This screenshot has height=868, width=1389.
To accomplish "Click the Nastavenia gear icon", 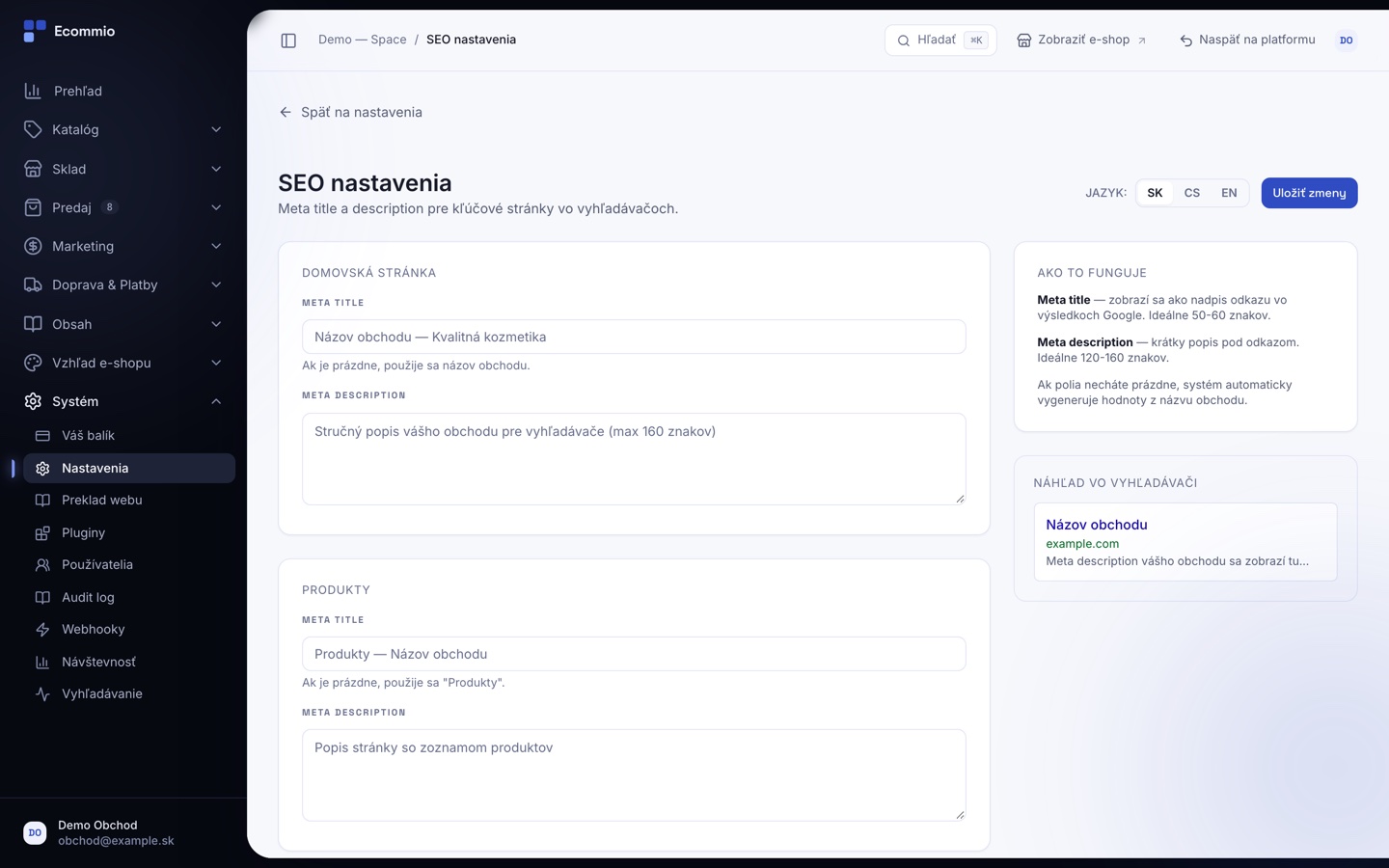I will [42, 469].
